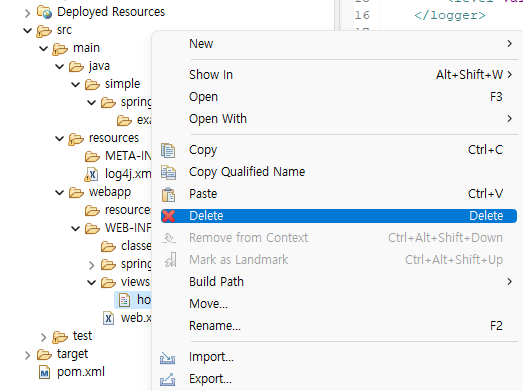
Task: Select the Copy menu entry text
Action: tap(203, 150)
